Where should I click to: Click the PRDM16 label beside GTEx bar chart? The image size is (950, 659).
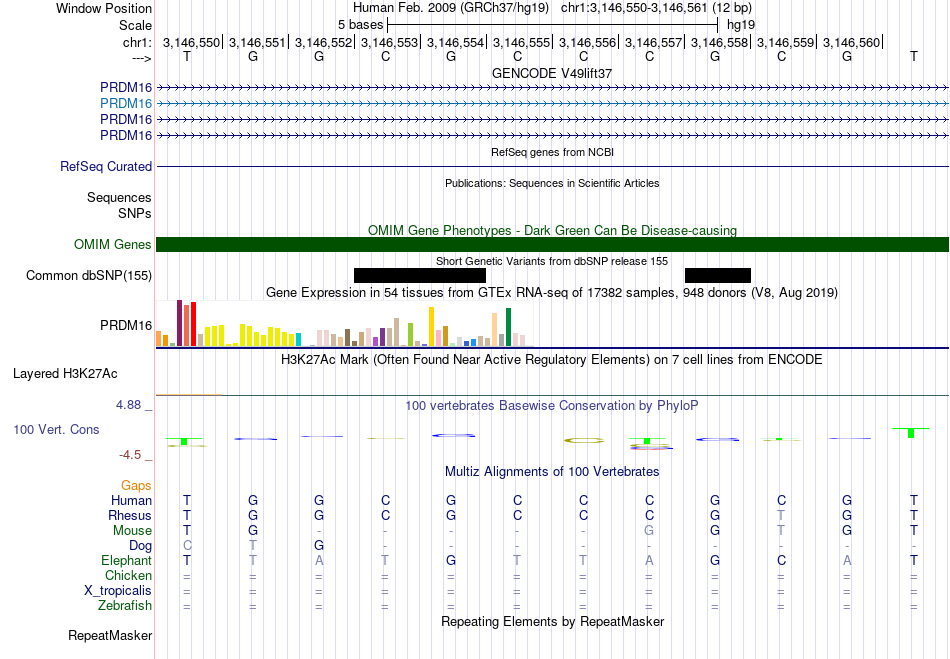[126, 326]
